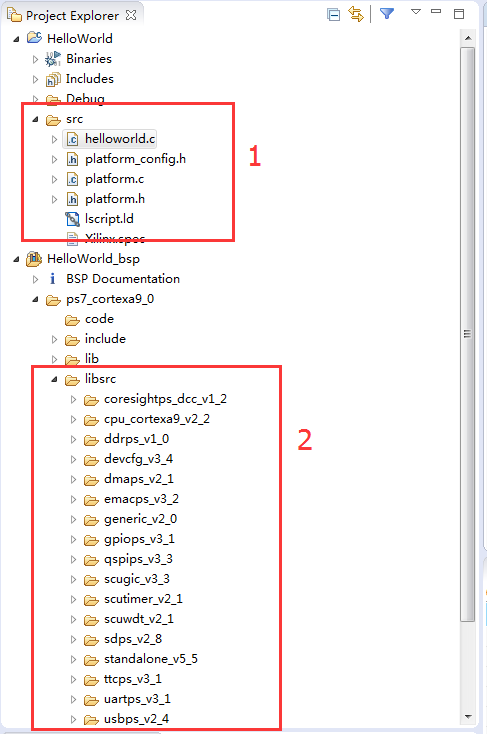Click the Includes folder icon
487x734 pixels.
click(53, 80)
